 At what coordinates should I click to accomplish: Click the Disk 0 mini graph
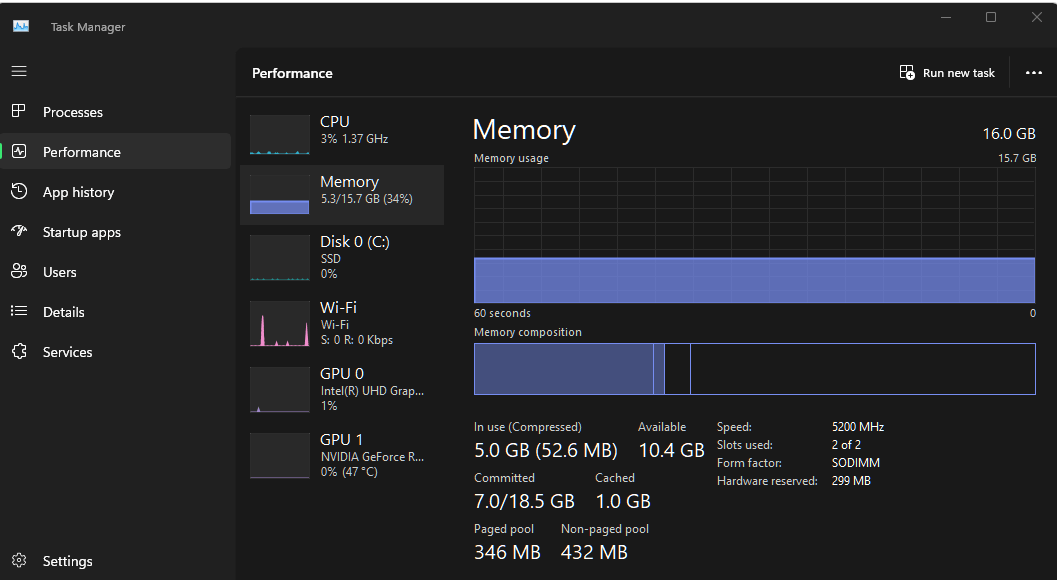click(280, 257)
